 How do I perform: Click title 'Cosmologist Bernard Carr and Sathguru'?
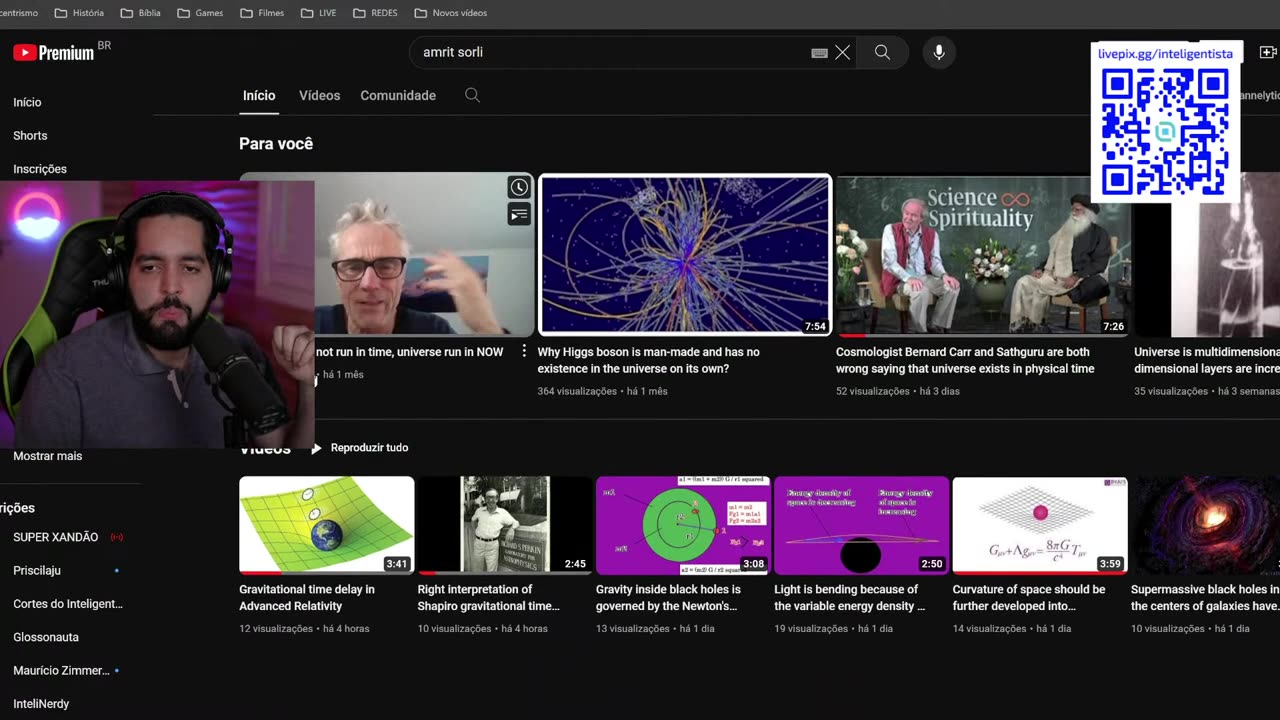click(x=965, y=360)
